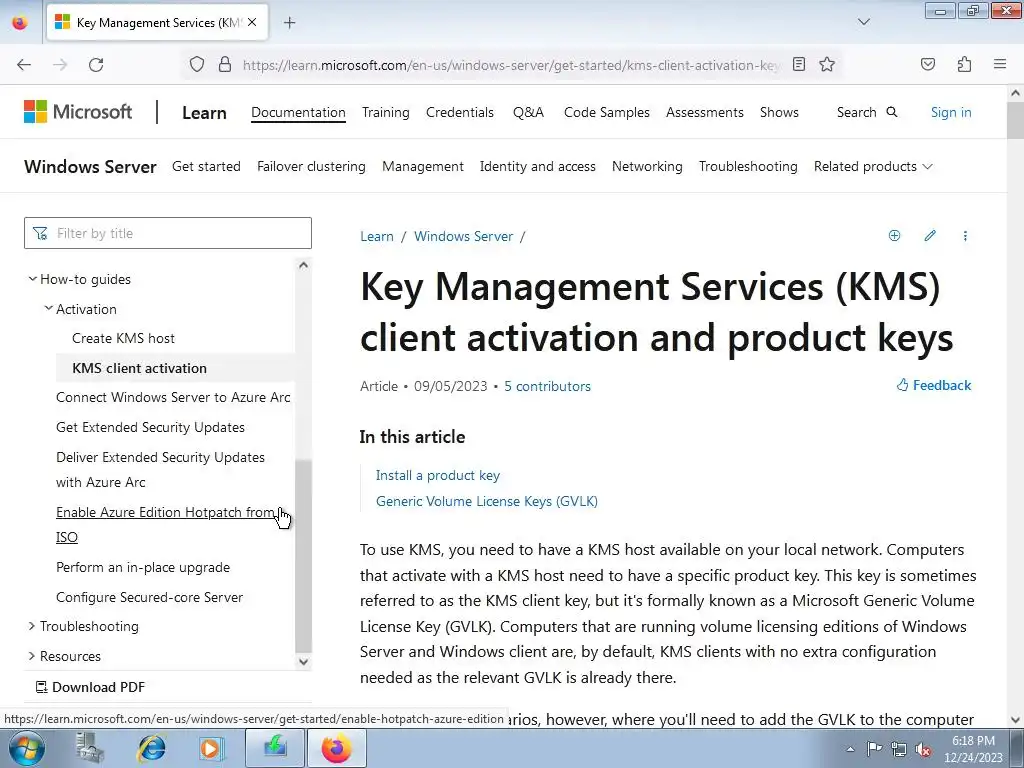This screenshot has height=768, width=1024.
Task: Bookmark this page with the star icon
Action: 827,64
